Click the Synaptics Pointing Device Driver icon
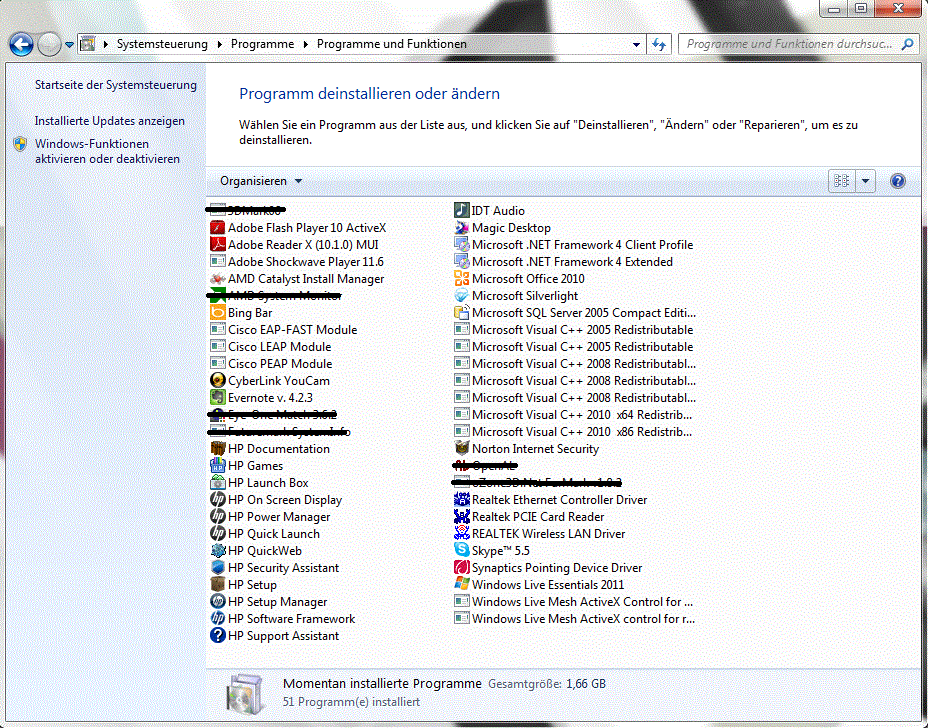928x728 pixels. (462, 568)
